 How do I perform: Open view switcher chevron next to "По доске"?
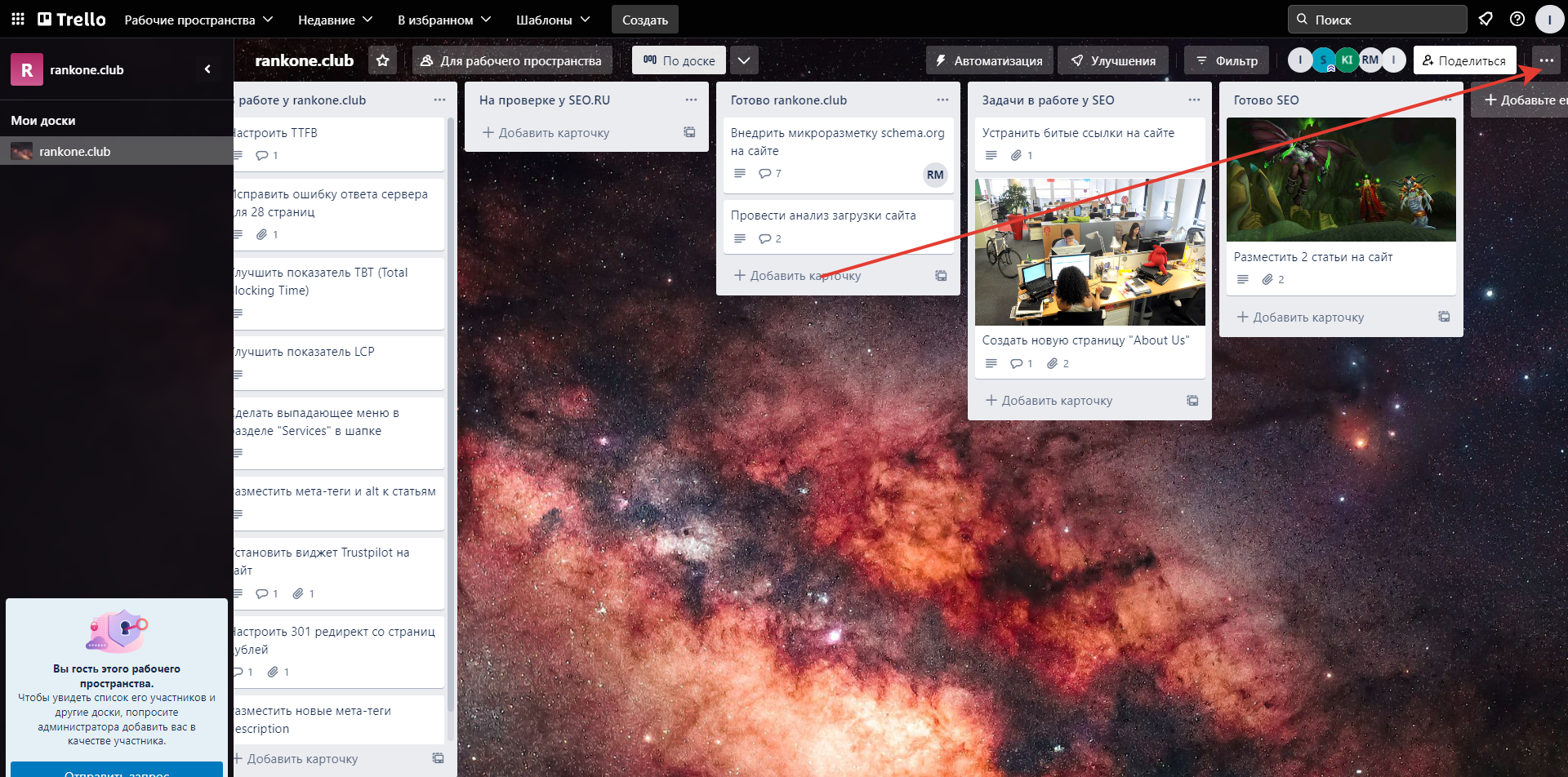pyautogui.click(x=744, y=60)
